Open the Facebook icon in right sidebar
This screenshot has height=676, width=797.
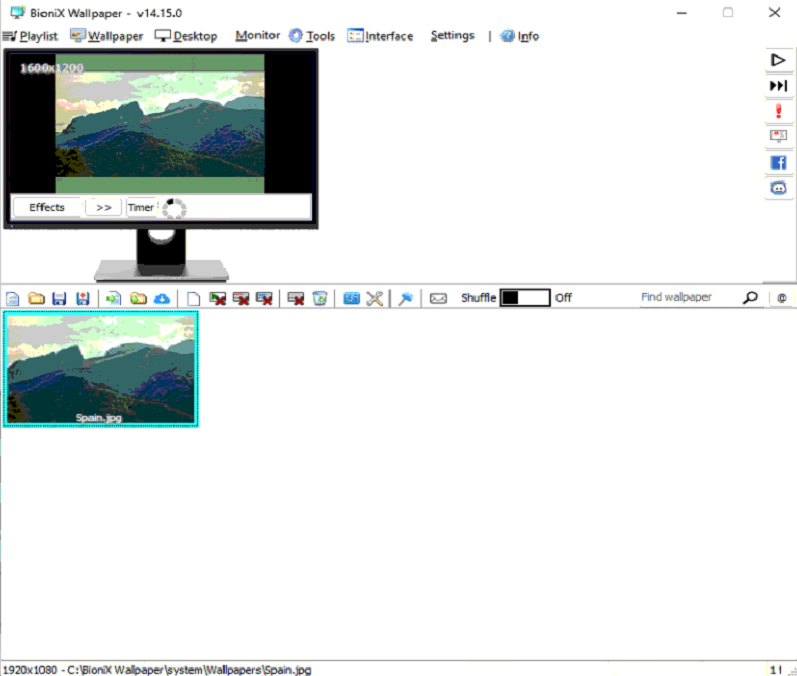tap(777, 162)
